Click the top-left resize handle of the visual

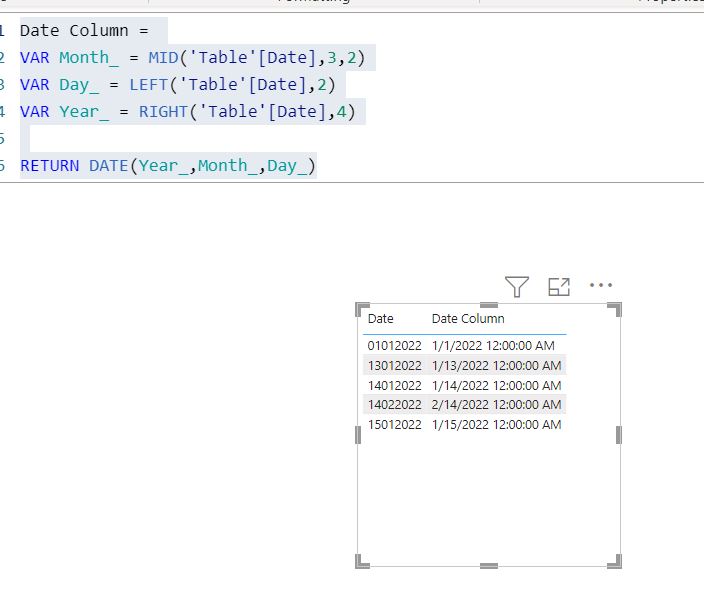[362, 309]
